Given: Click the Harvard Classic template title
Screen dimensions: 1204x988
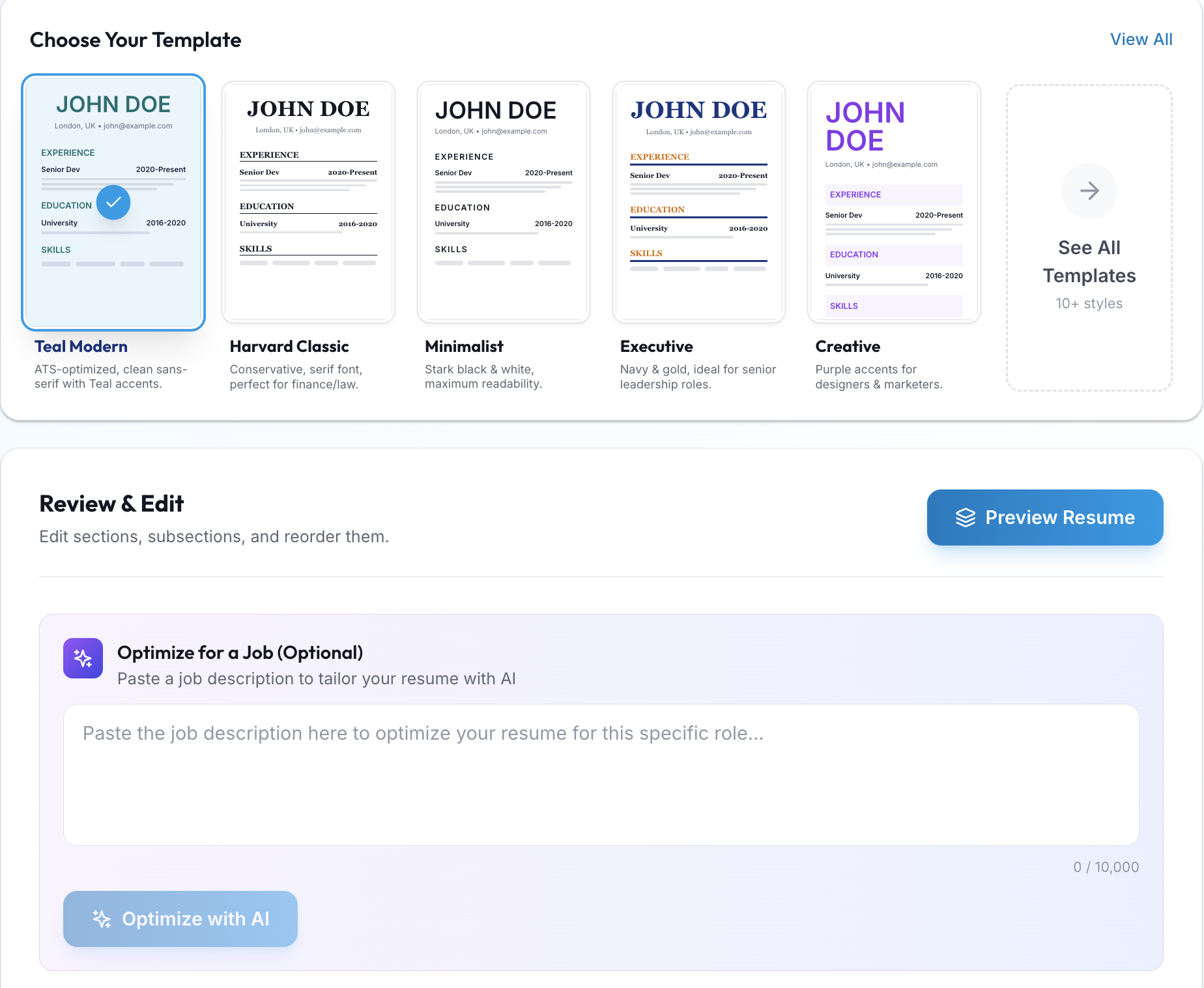Looking at the screenshot, I should (289, 346).
